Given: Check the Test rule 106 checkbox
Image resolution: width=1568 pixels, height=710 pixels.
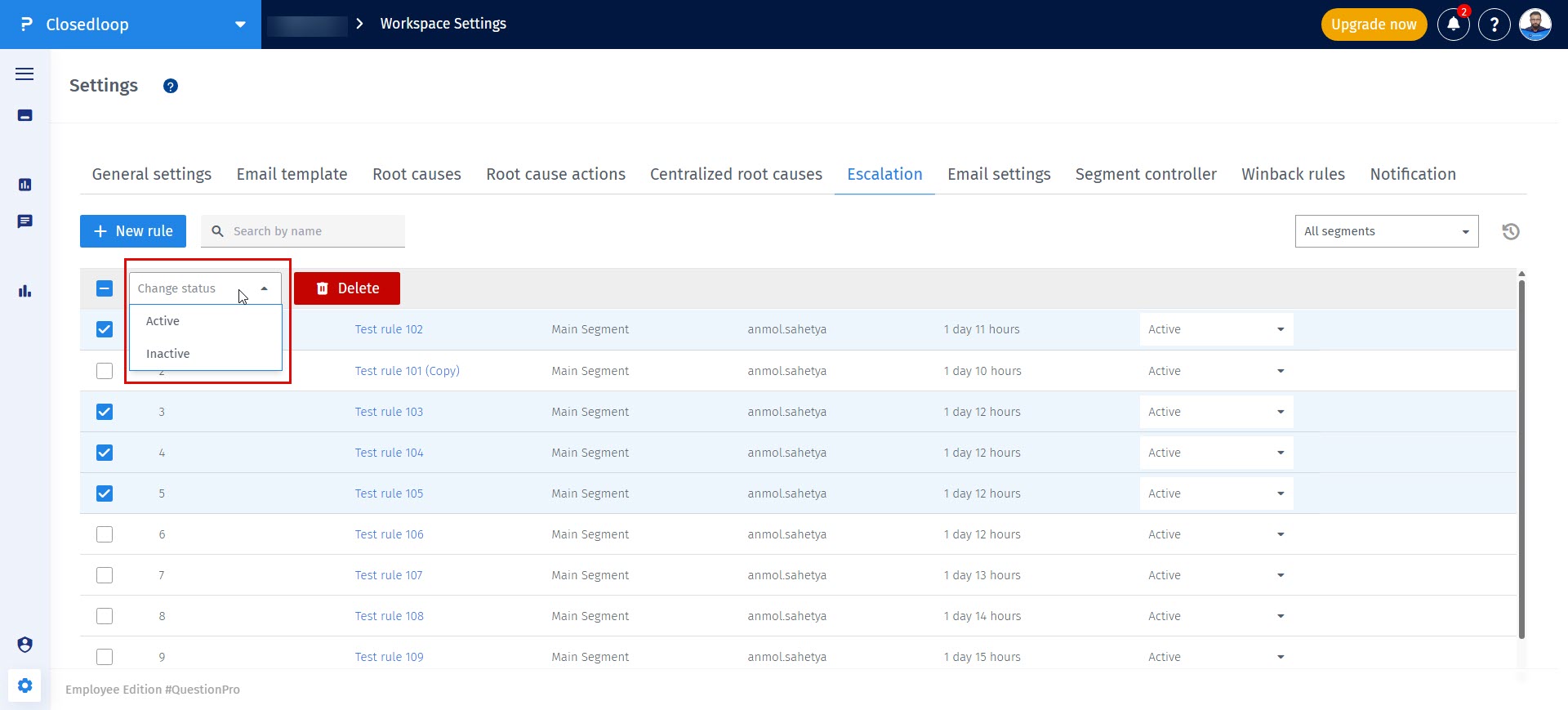Looking at the screenshot, I should (x=105, y=534).
